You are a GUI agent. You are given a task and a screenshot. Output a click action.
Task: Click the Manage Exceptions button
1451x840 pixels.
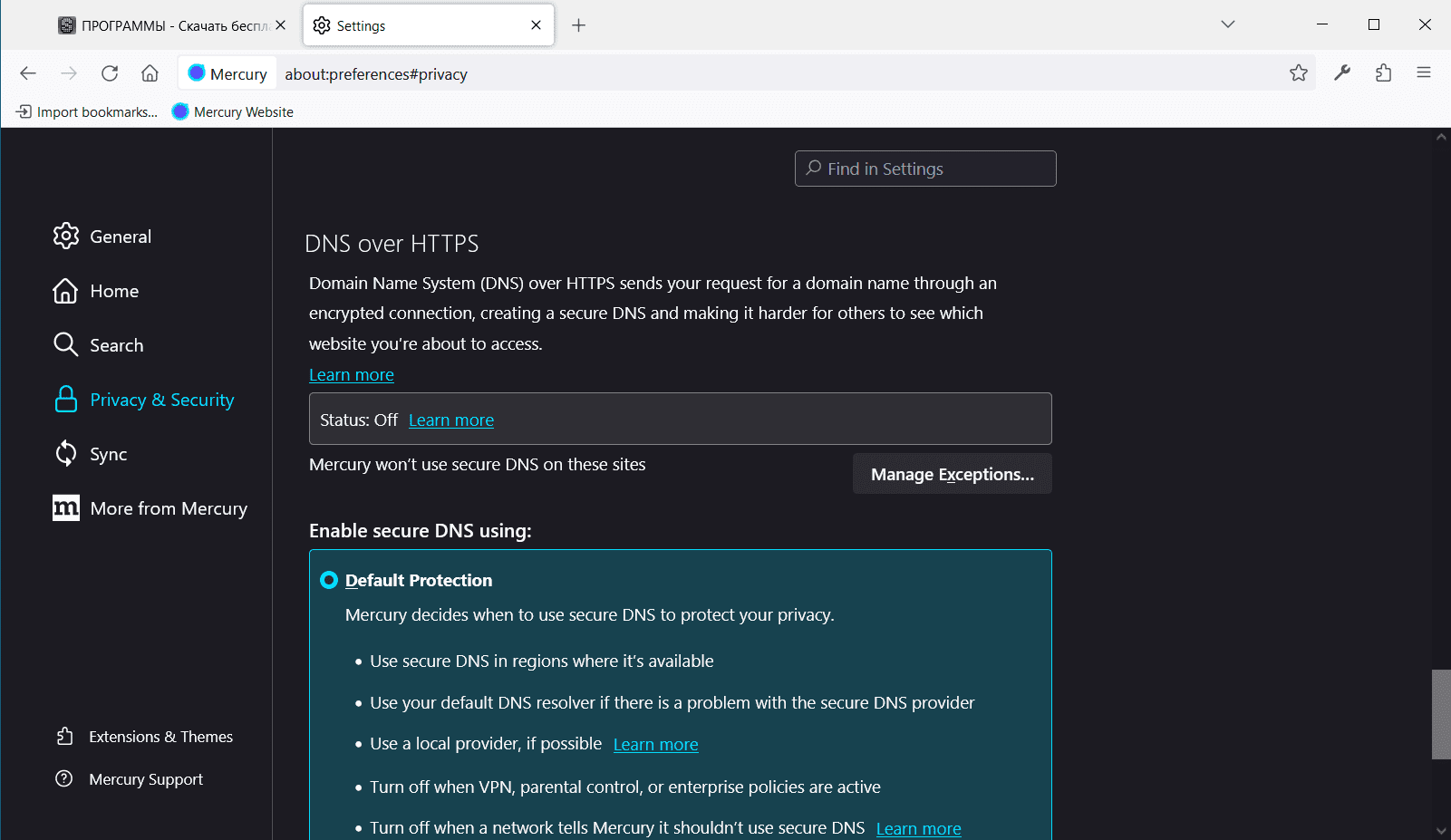click(952, 474)
